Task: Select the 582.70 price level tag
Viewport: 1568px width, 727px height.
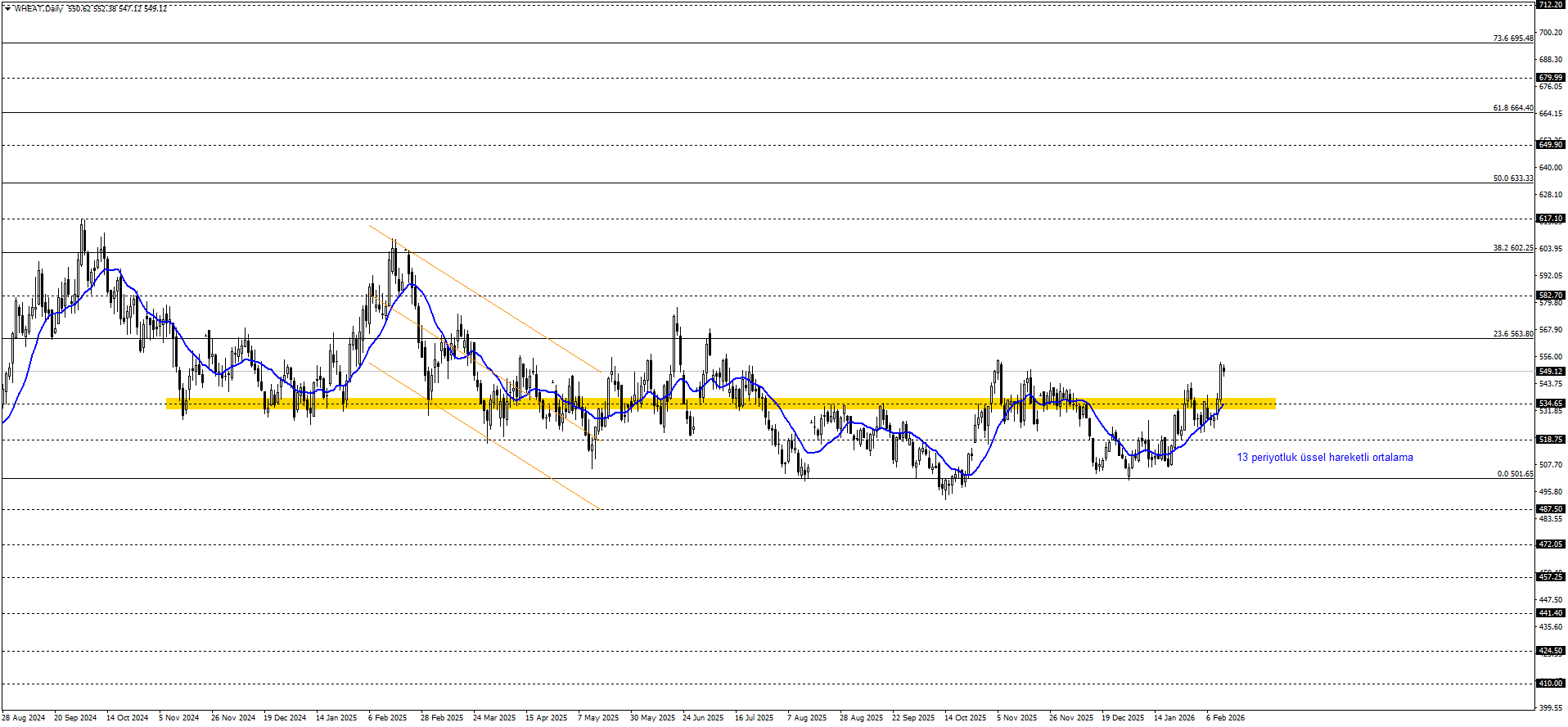Action: click(x=1551, y=296)
